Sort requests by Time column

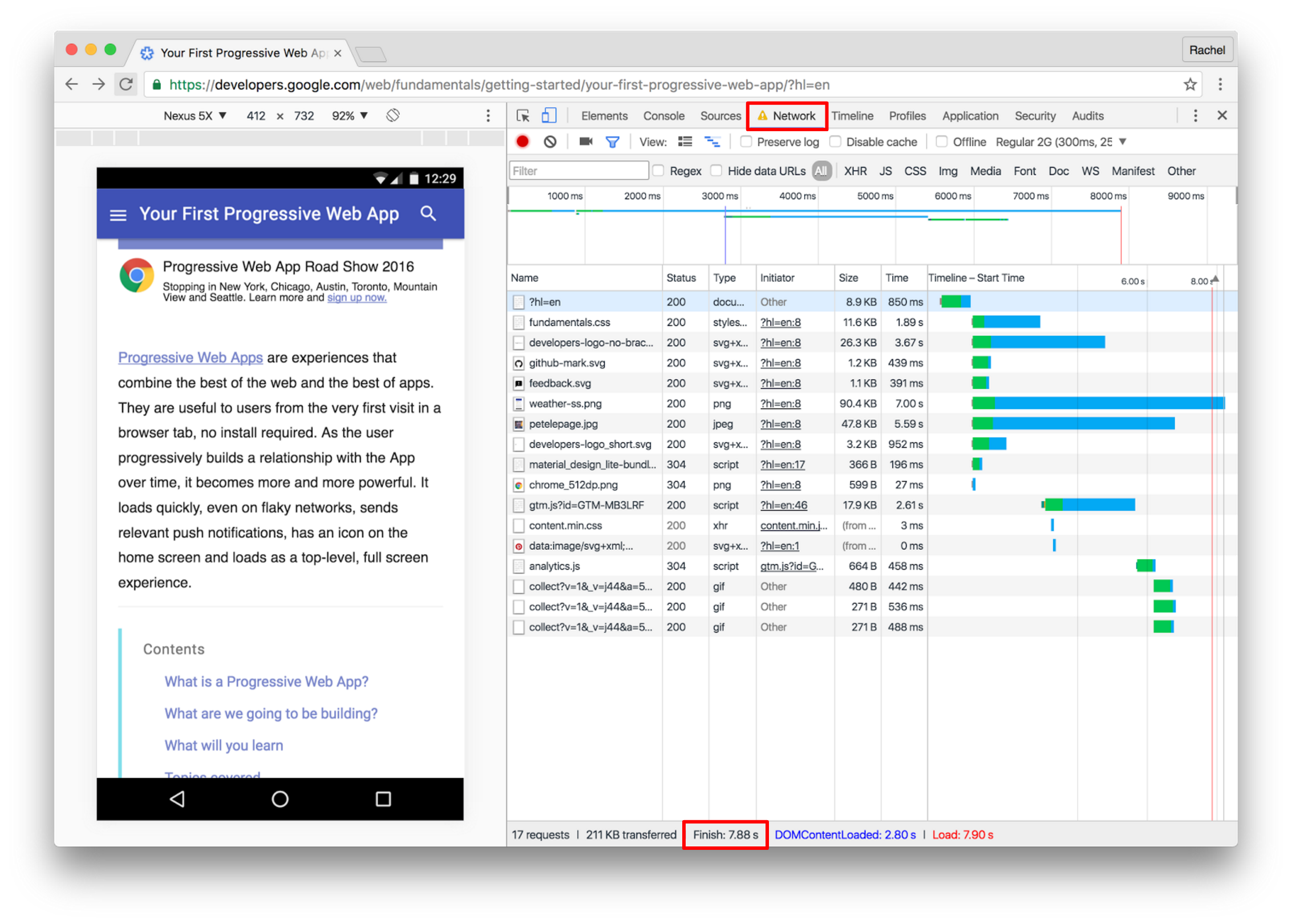click(x=903, y=278)
